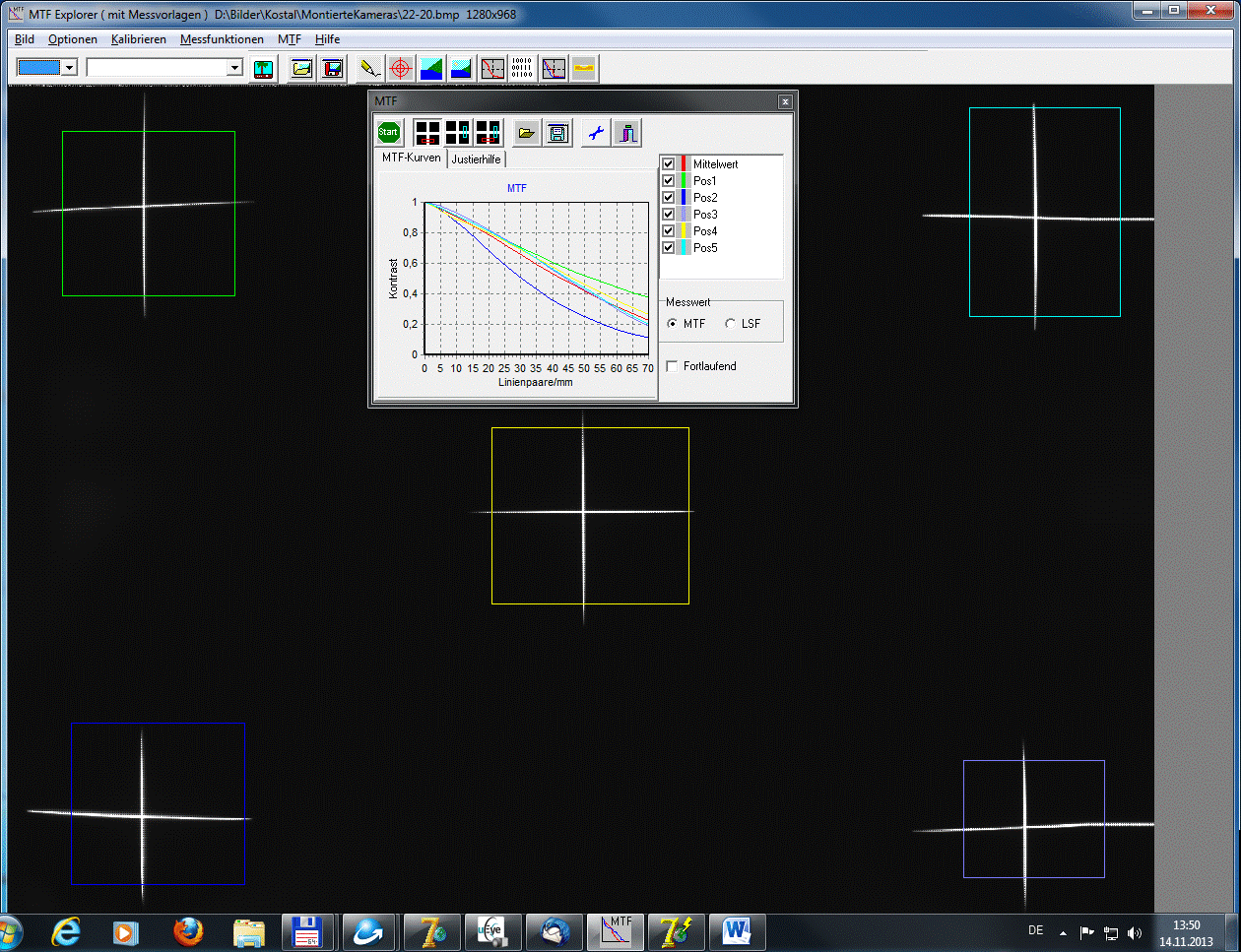Screen dimensions: 1241x952
Task: Click the yellow marker pen tool
Action: [369, 68]
